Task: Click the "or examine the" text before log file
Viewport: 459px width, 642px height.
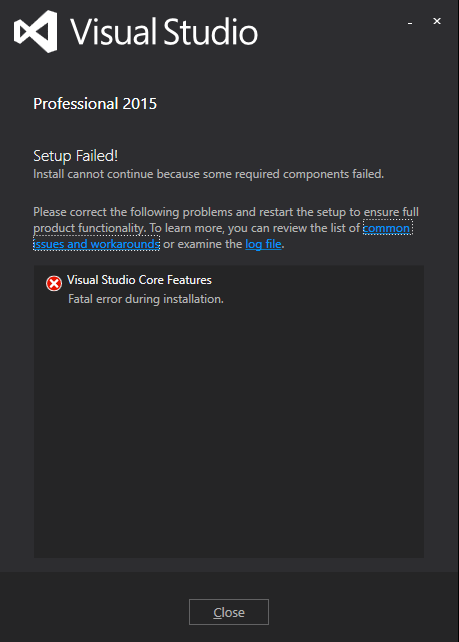Action: coord(203,244)
